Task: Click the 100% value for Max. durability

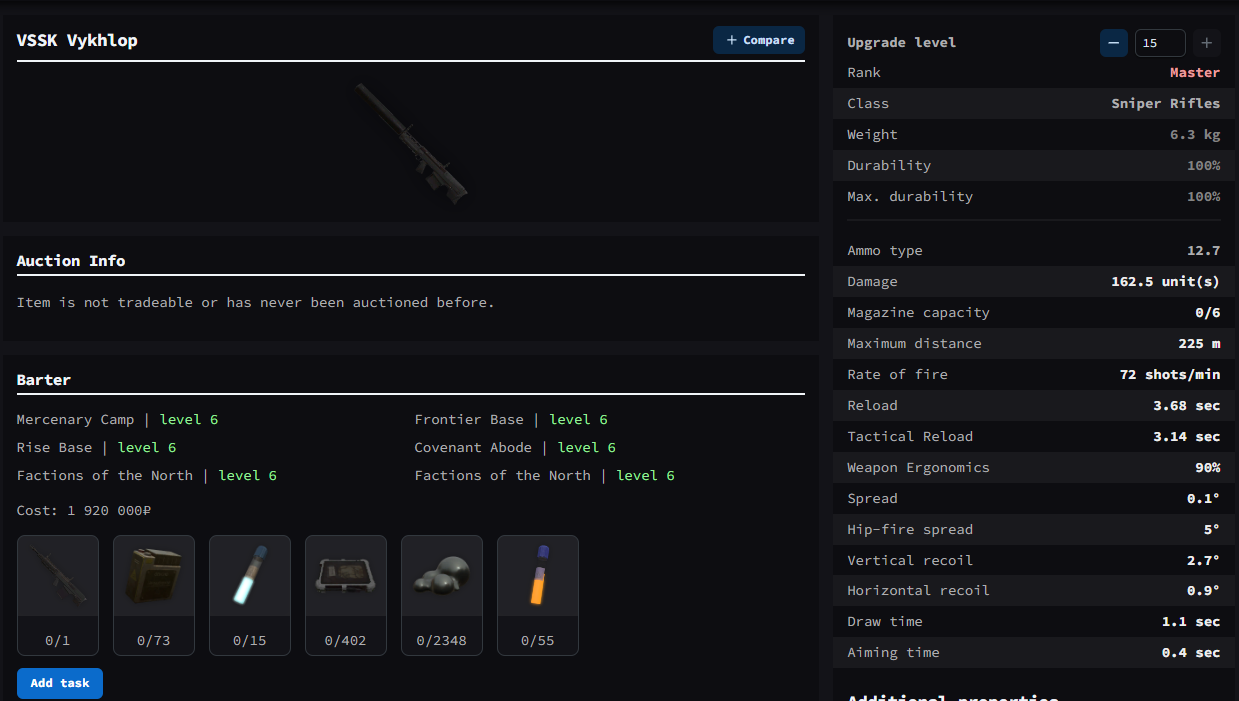Action: point(1204,197)
